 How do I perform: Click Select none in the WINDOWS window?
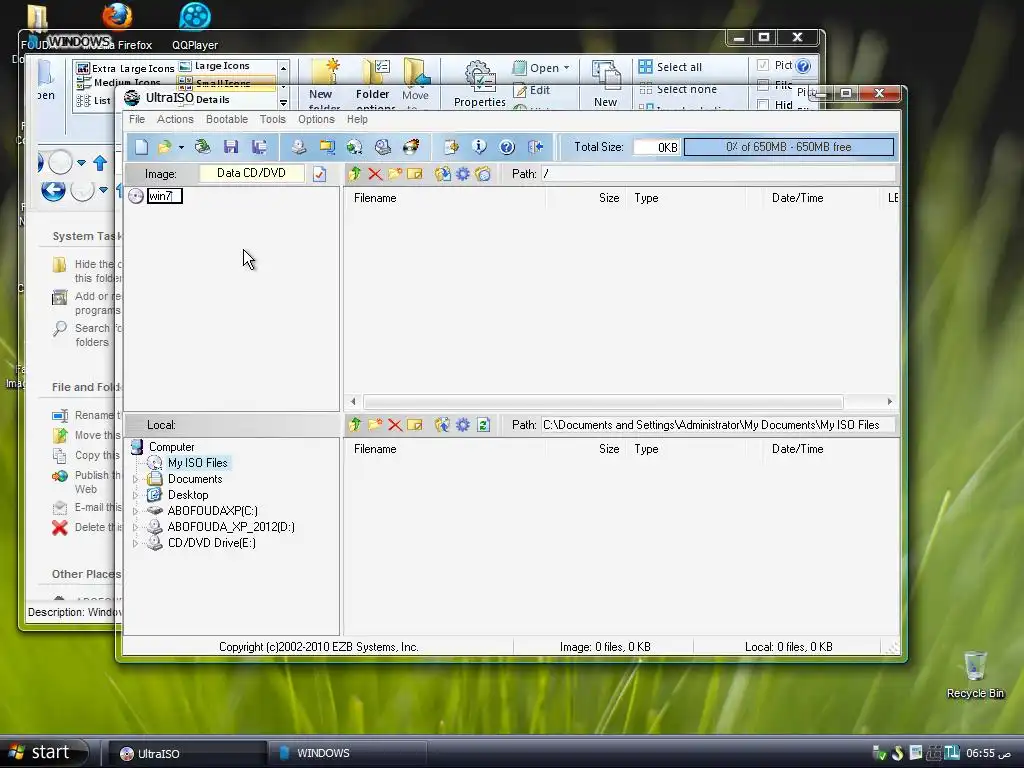[x=677, y=89]
